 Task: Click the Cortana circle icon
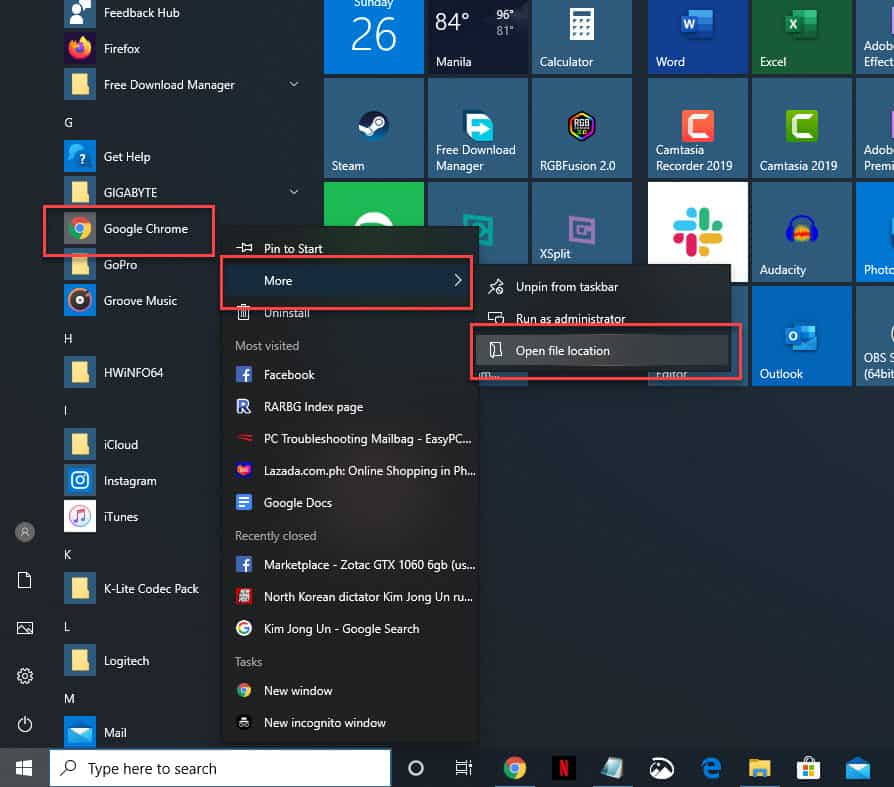(416, 768)
